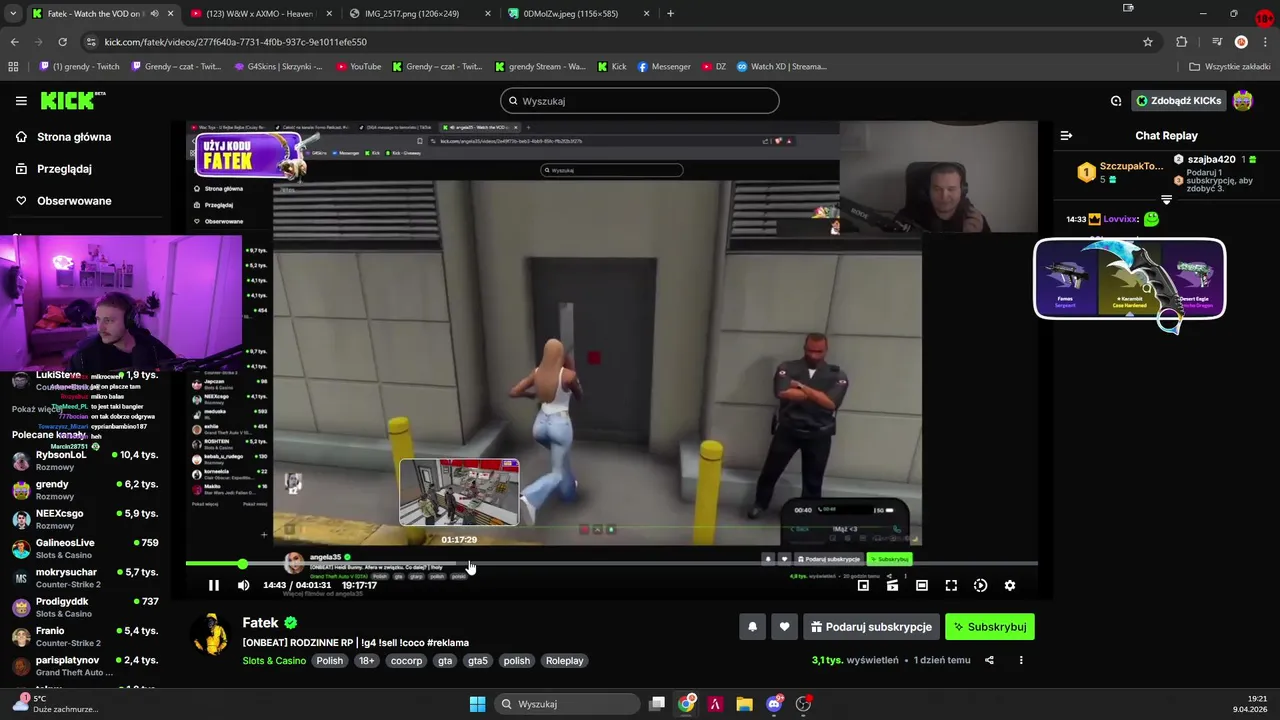
Task: Open the Chrome extensions puzzle icon
Action: [x=1182, y=42]
